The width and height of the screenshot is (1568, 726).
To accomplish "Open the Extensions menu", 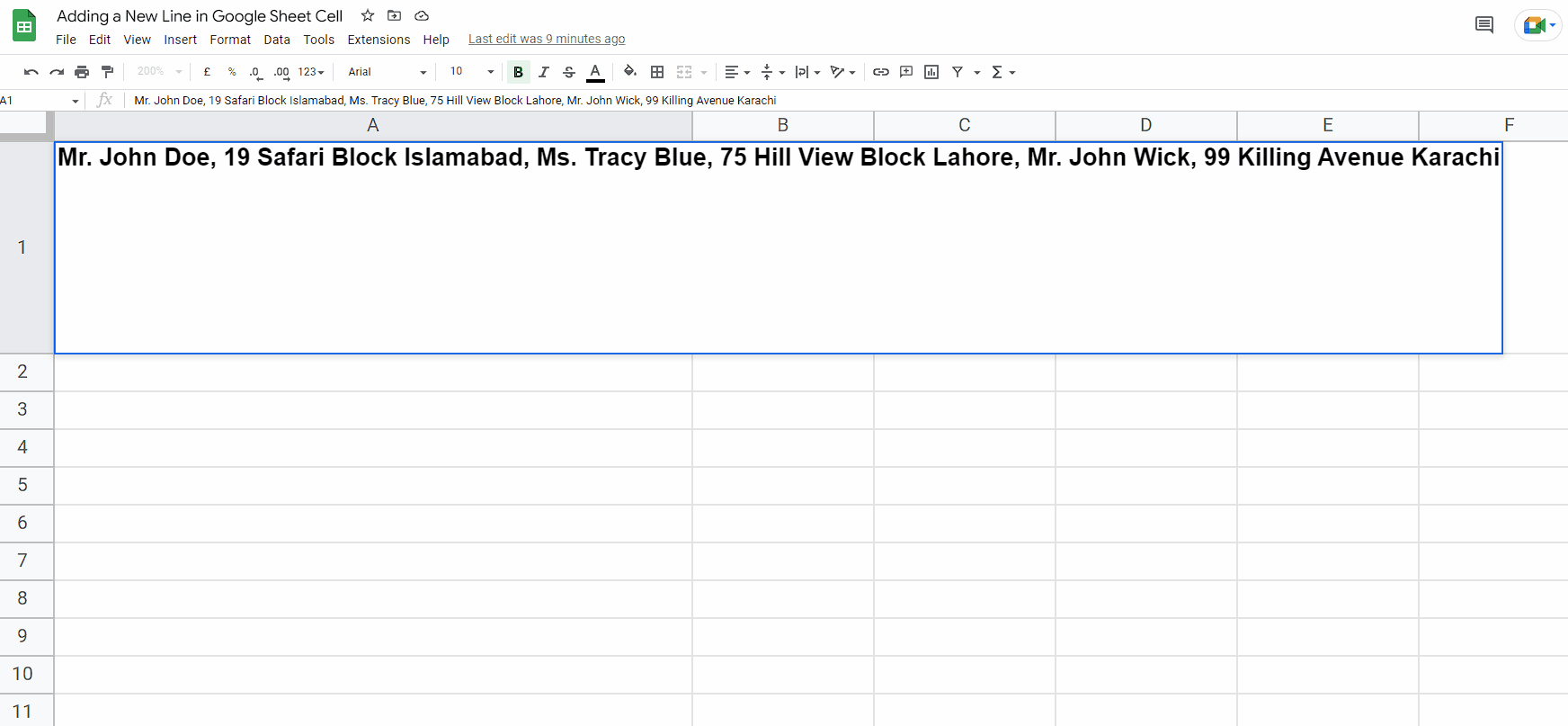I will point(379,40).
